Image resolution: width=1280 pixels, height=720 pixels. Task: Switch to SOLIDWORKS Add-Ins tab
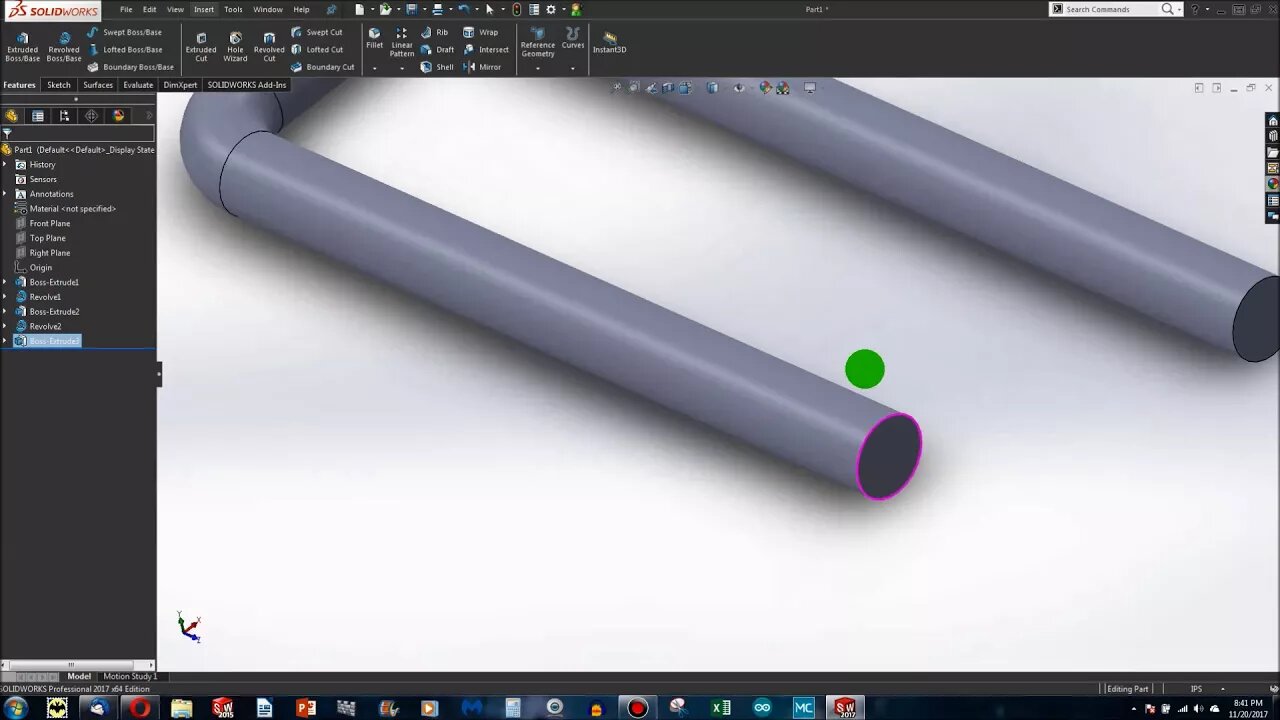(x=247, y=85)
